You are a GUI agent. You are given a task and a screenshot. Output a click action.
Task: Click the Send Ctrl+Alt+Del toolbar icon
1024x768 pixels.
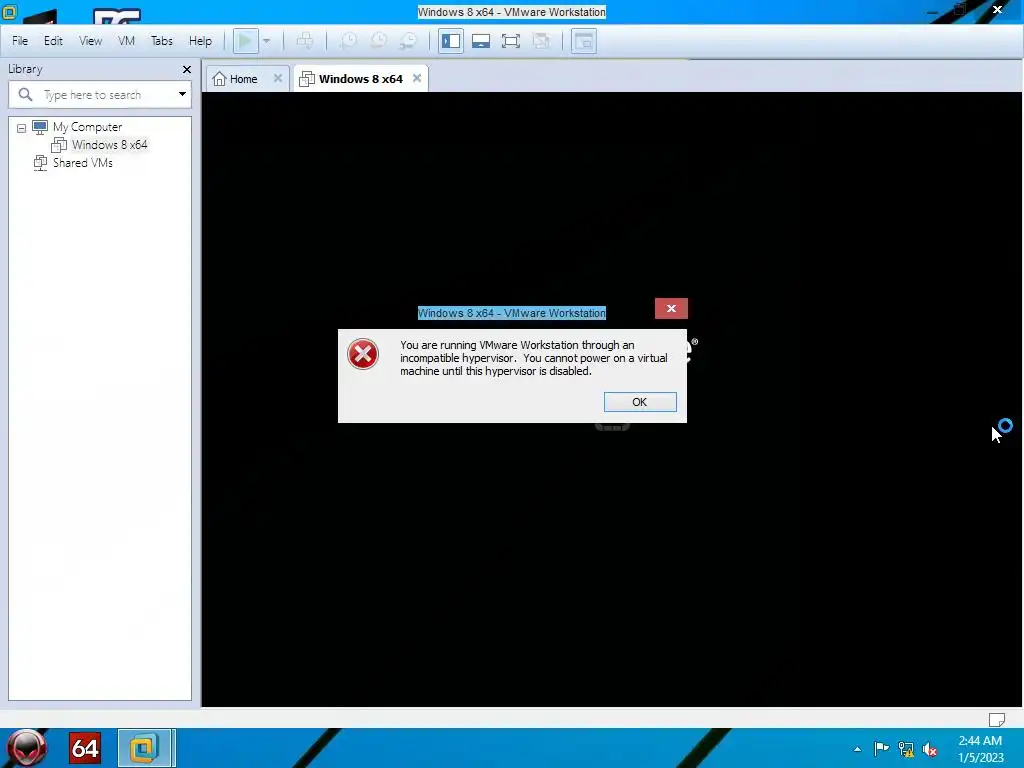[305, 41]
